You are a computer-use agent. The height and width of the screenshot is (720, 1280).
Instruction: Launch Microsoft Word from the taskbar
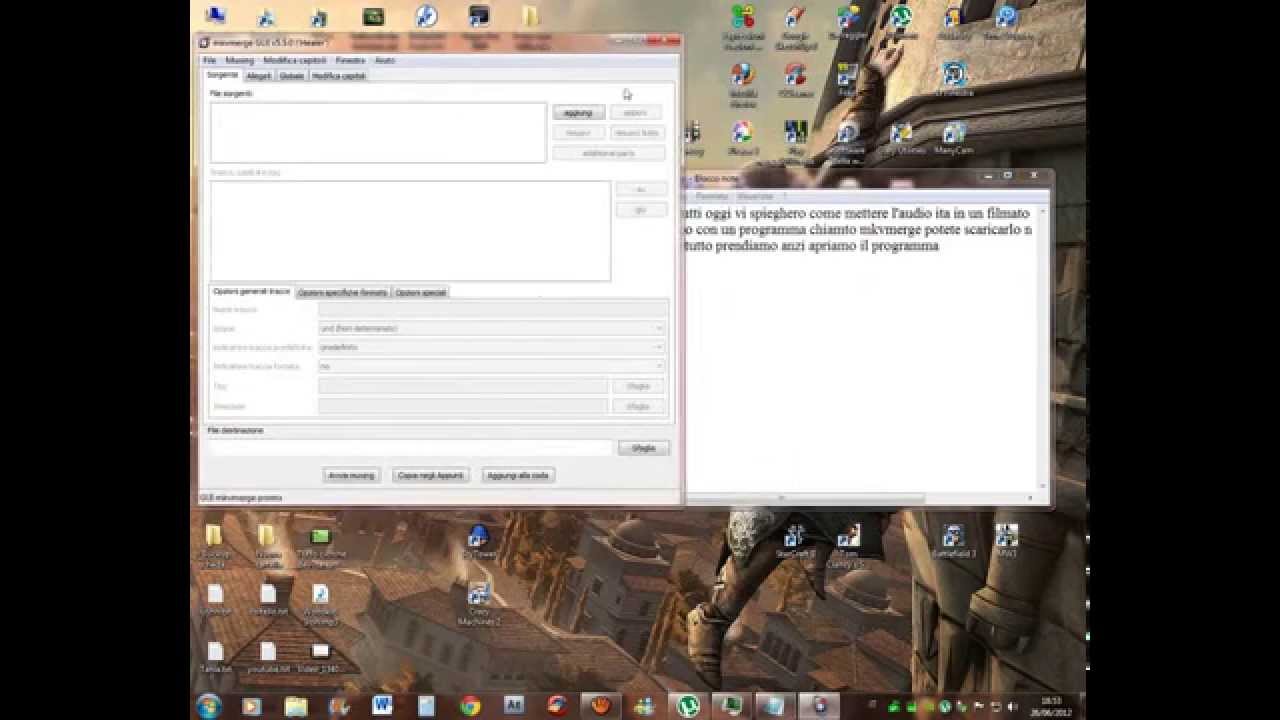point(382,706)
